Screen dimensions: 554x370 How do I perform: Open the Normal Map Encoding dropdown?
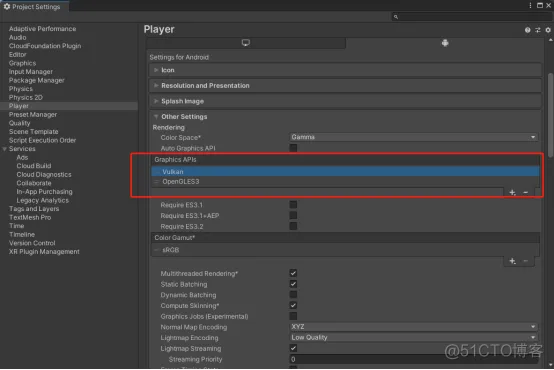(x=414, y=327)
